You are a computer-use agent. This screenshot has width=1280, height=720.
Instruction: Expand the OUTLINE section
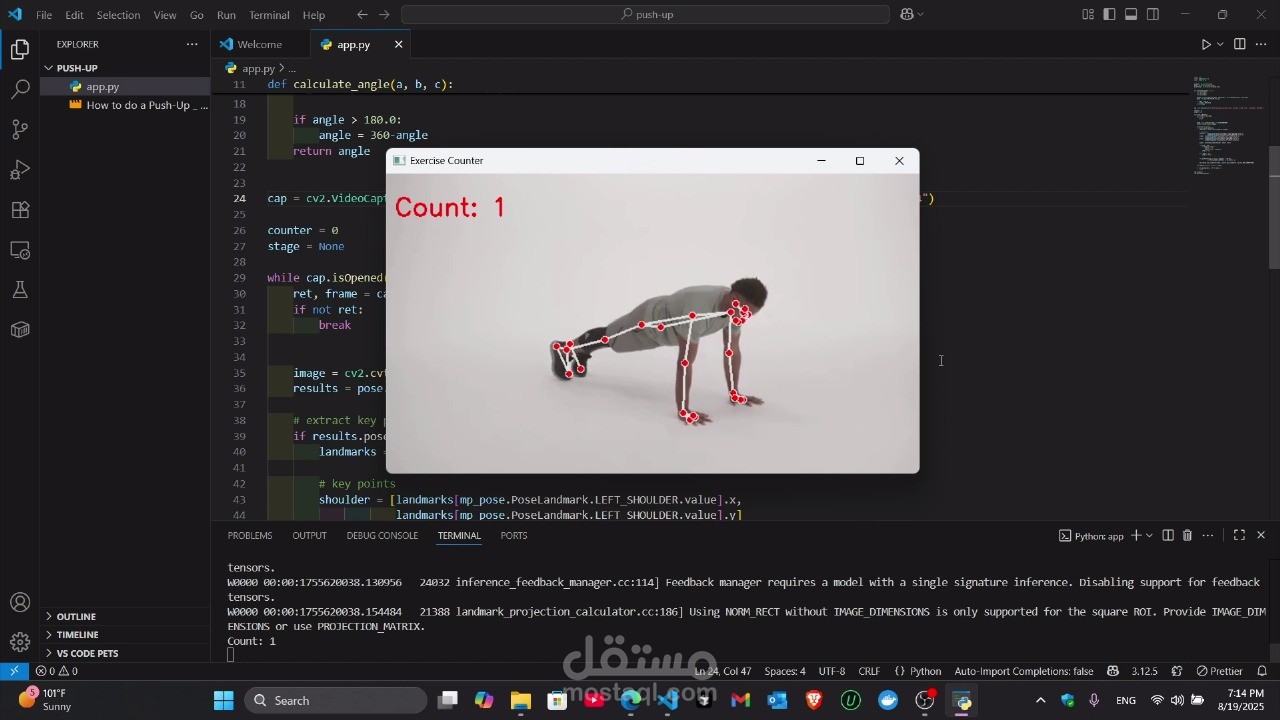(125, 617)
